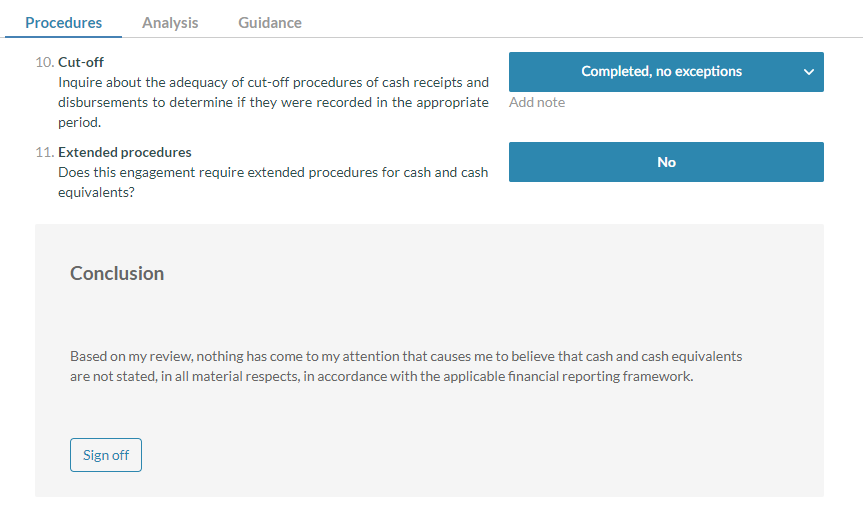This screenshot has width=863, height=505.
Task: Open the Analysis tab
Action: [x=170, y=22]
